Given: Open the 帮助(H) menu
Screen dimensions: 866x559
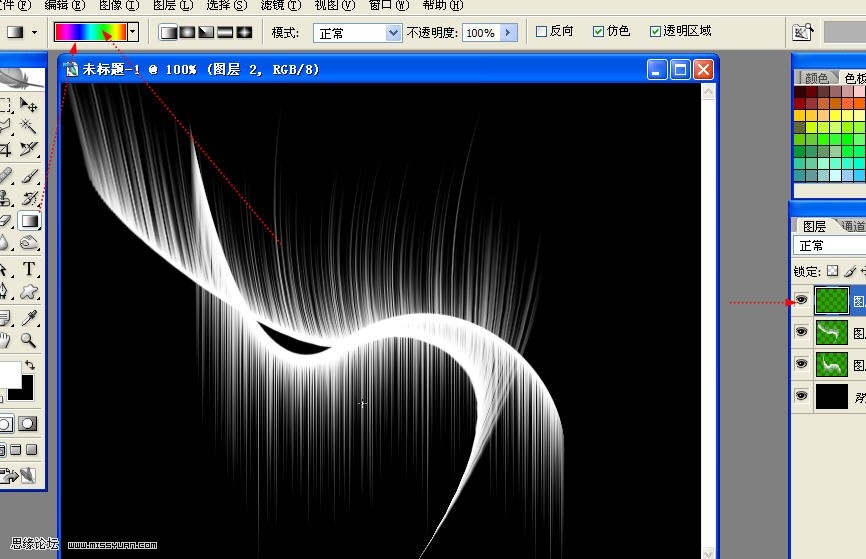Looking at the screenshot, I should pos(442,6).
